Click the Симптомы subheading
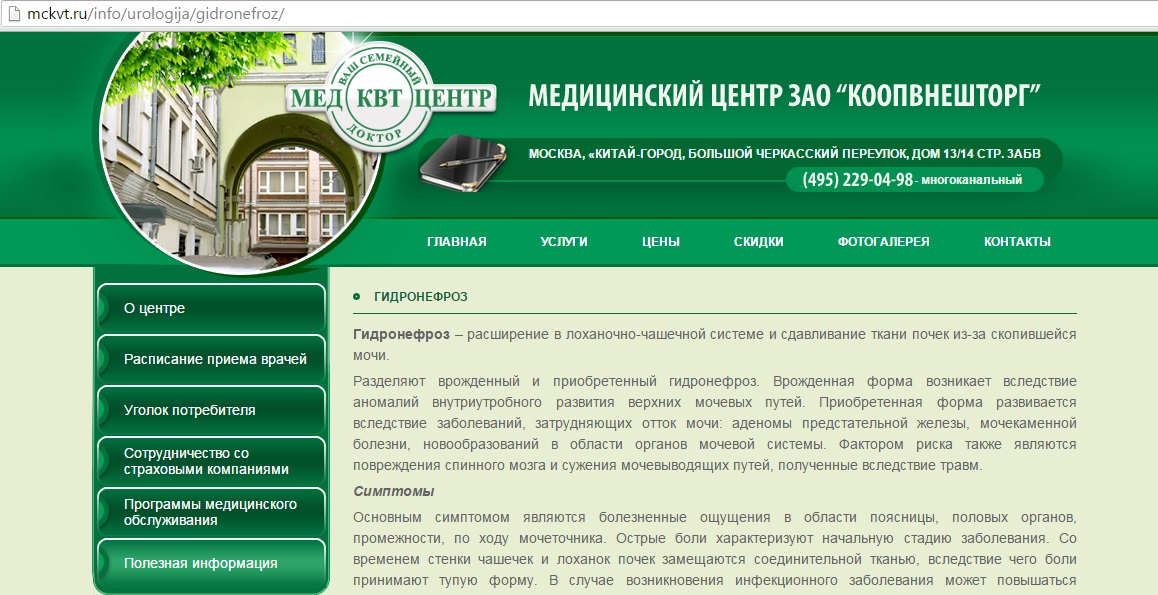This screenshot has height=595, width=1158. coord(394,492)
